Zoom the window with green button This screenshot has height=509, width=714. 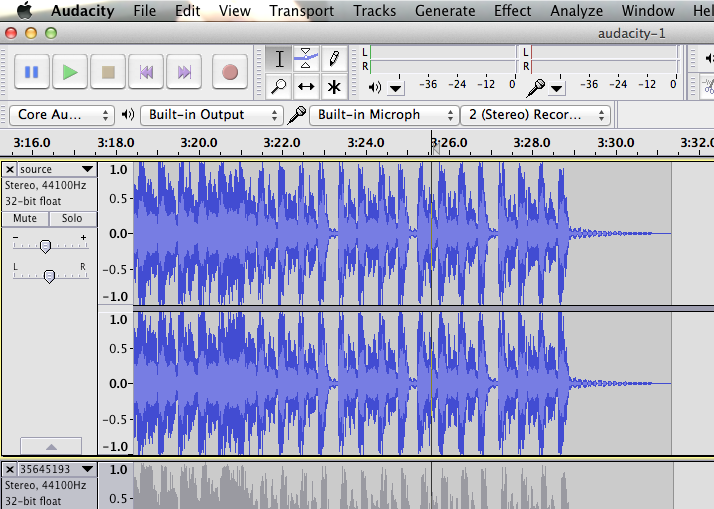(51, 33)
